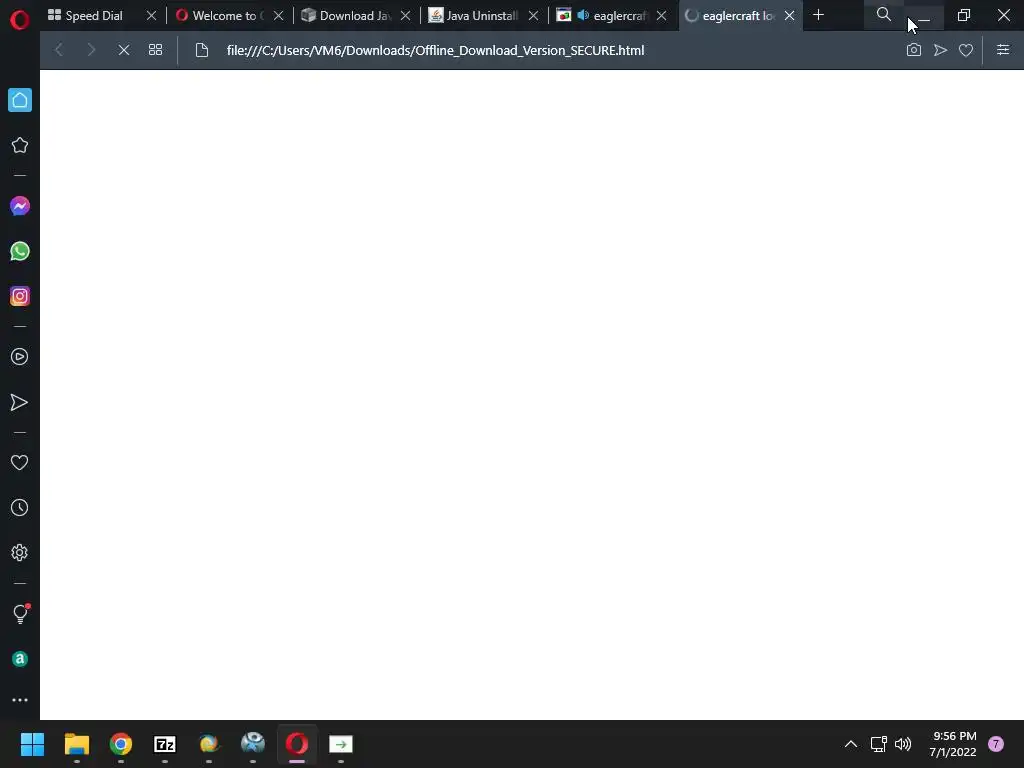Open Easy Setup sliders menu
The width and height of the screenshot is (1024, 768).
coord(1003,50)
